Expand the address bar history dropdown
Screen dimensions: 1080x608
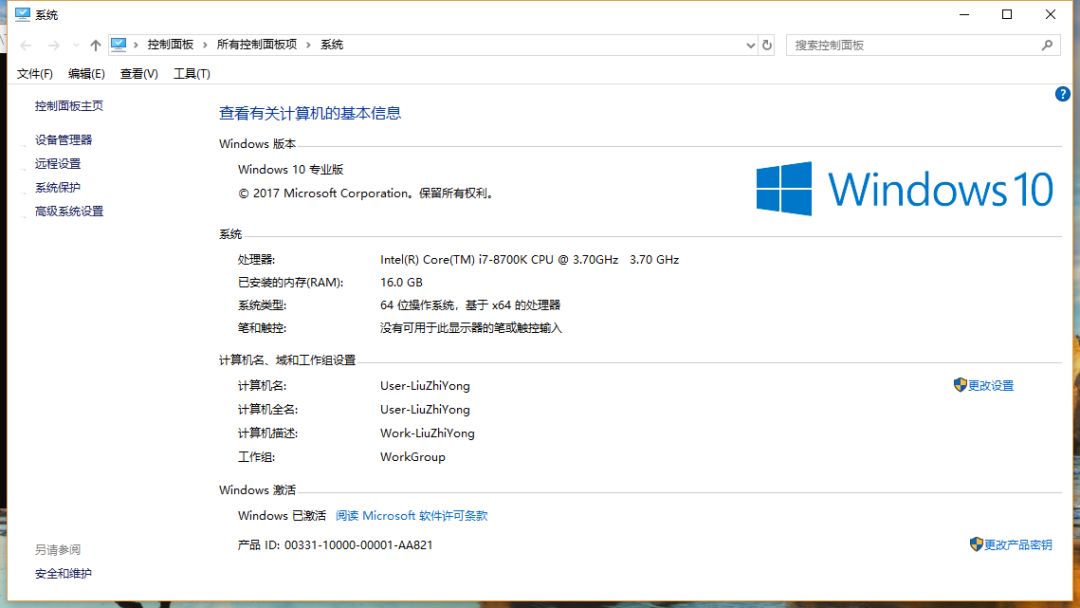click(751, 45)
